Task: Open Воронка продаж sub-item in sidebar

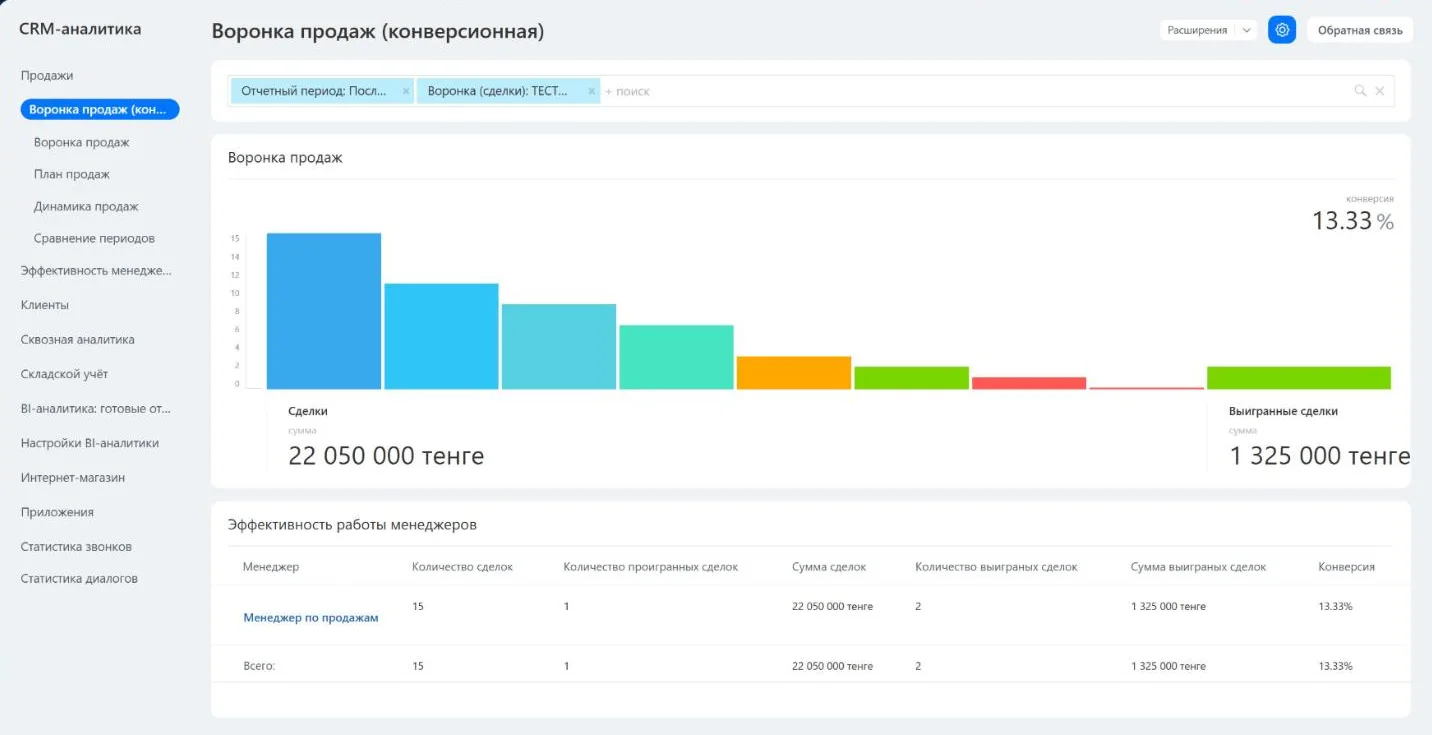Action: [82, 142]
